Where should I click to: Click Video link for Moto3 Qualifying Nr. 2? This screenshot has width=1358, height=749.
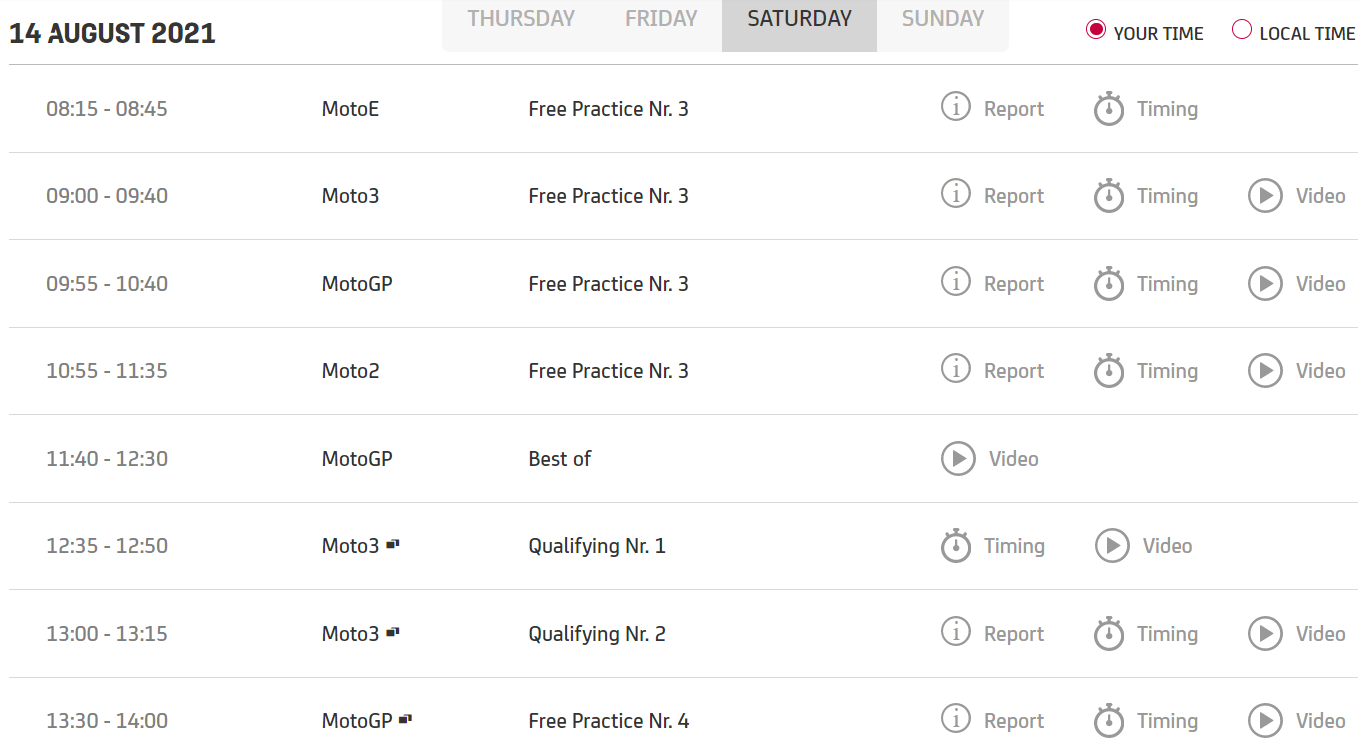(1320, 634)
